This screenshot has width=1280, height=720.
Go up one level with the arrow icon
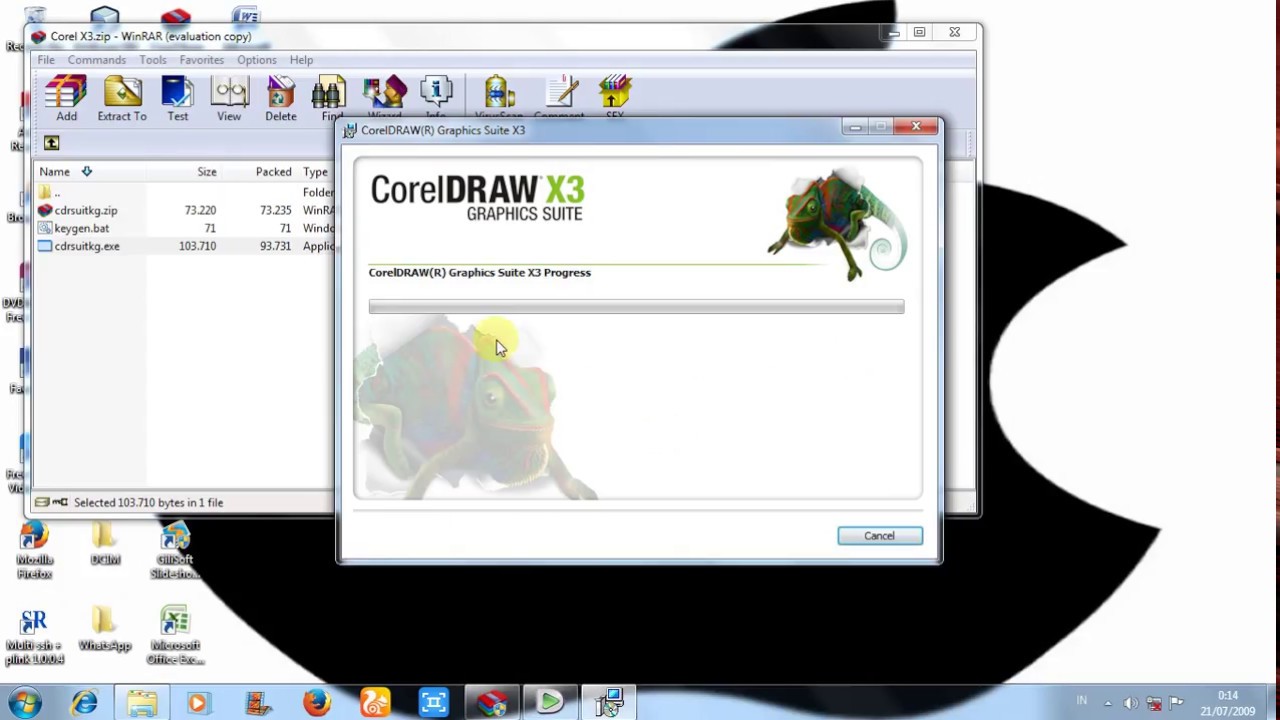(x=51, y=143)
